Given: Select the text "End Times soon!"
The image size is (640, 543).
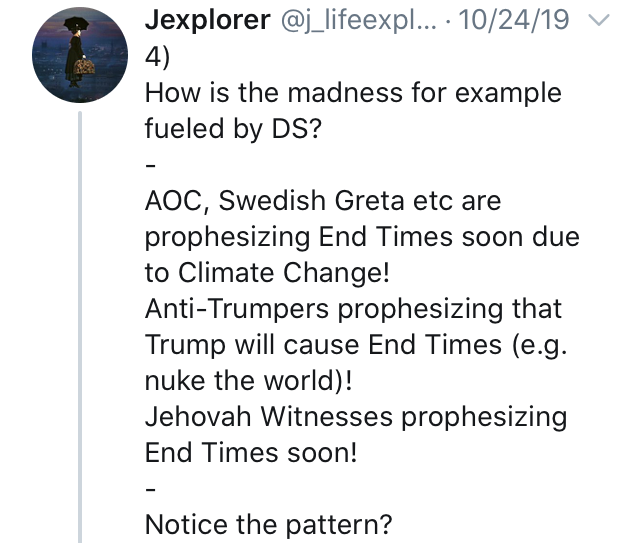Looking at the screenshot, I should pyautogui.click(x=251, y=453).
